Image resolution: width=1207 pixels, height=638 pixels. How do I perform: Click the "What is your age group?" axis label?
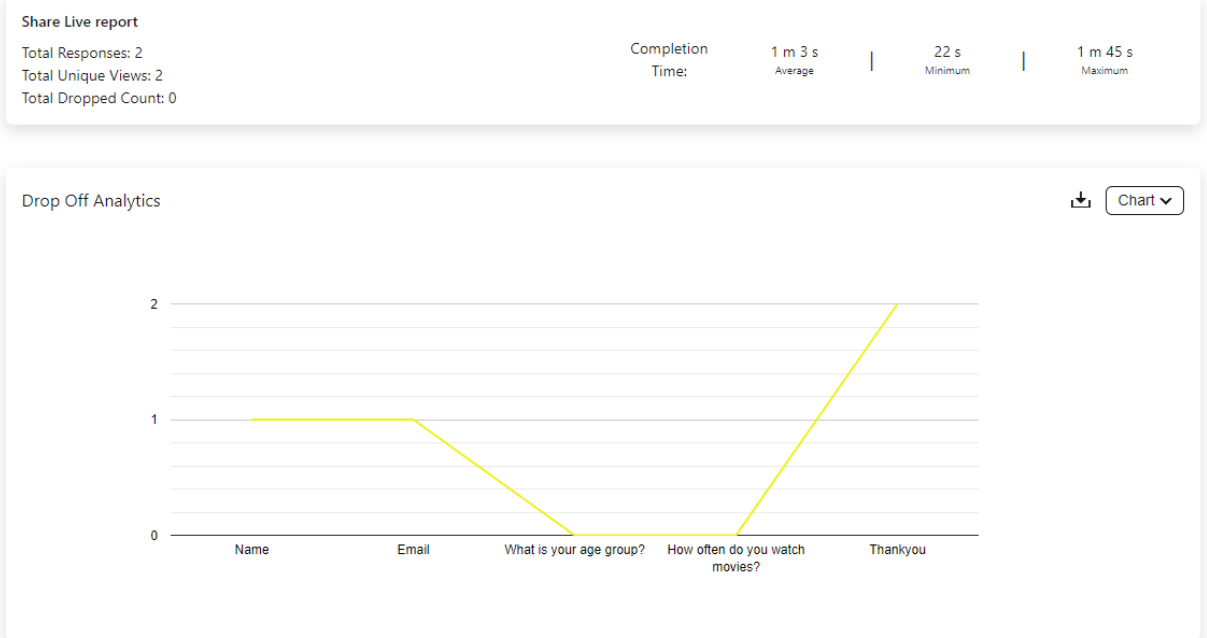tap(575, 550)
